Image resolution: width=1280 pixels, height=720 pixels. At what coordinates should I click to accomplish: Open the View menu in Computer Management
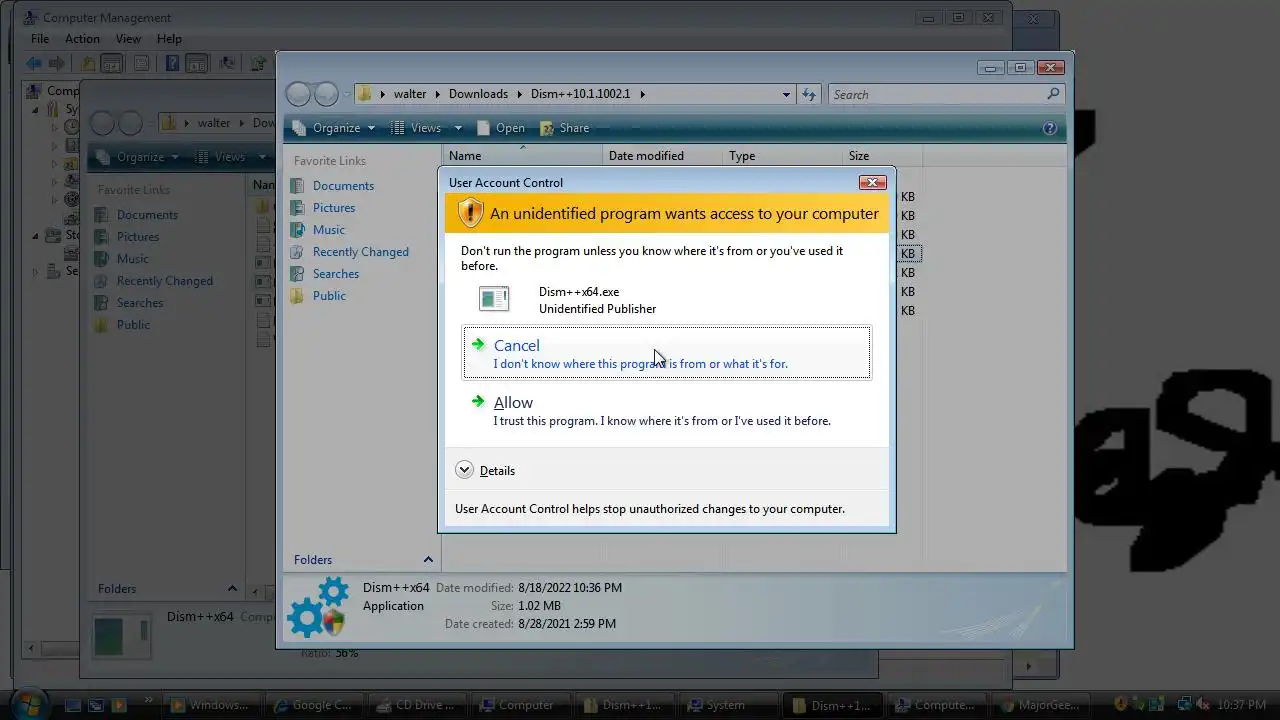128,39
